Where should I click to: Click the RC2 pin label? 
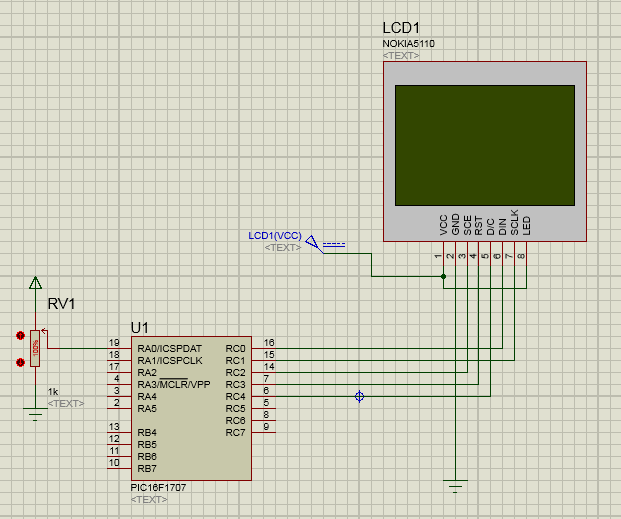click(236, 372)
